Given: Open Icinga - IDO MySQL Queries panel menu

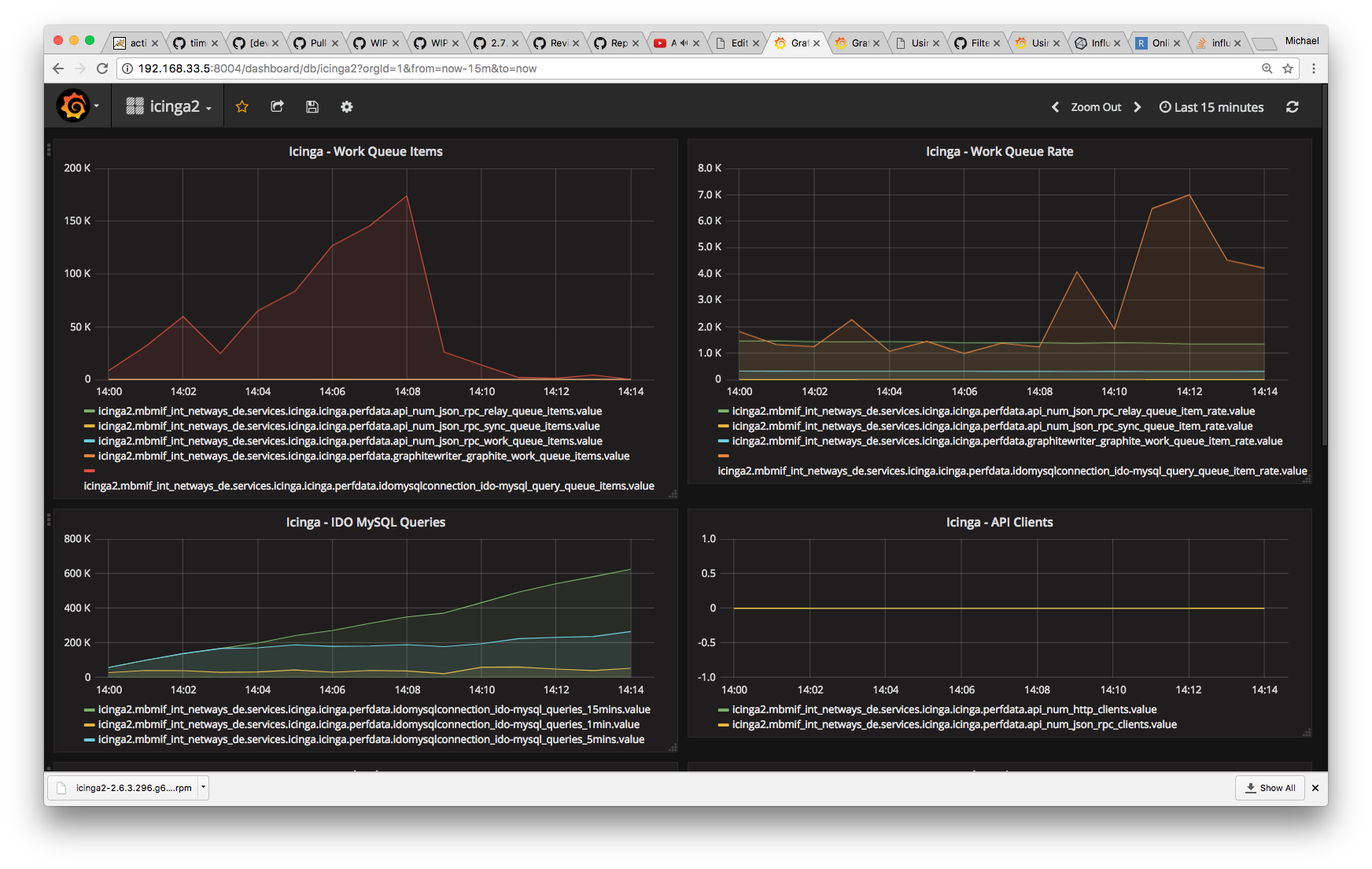Looking at the screenshot, I should (x=365, y=522).
